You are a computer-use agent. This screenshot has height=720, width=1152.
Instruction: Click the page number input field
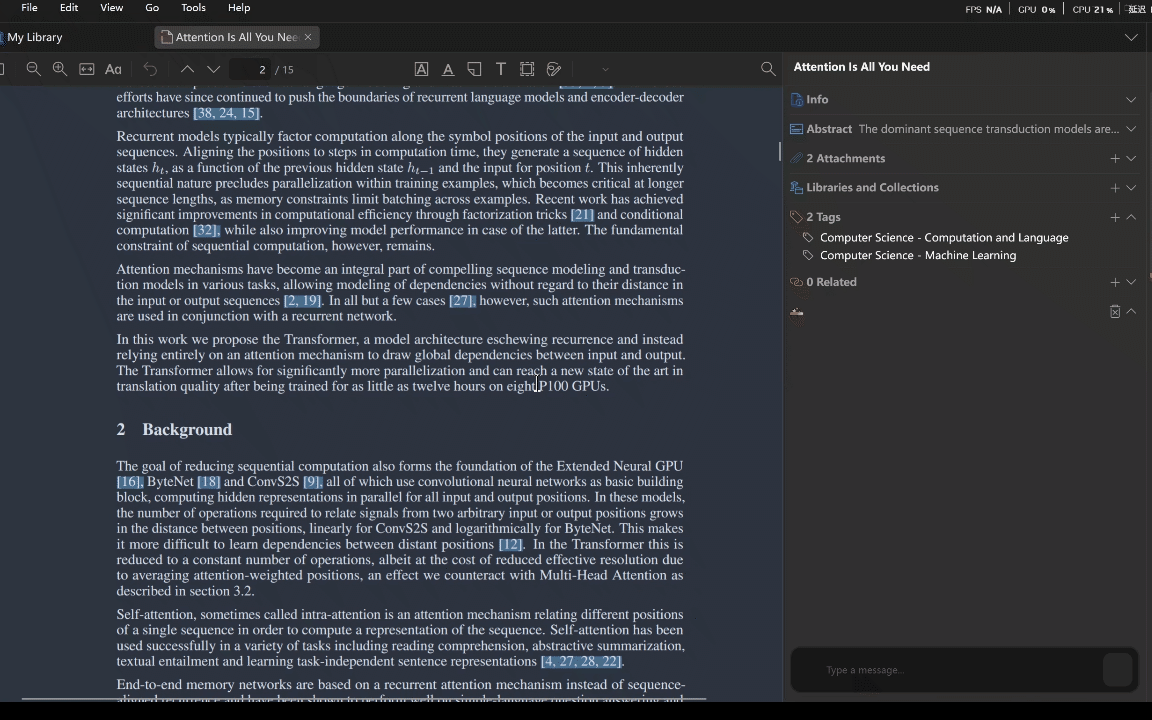[x=262, y=69]
